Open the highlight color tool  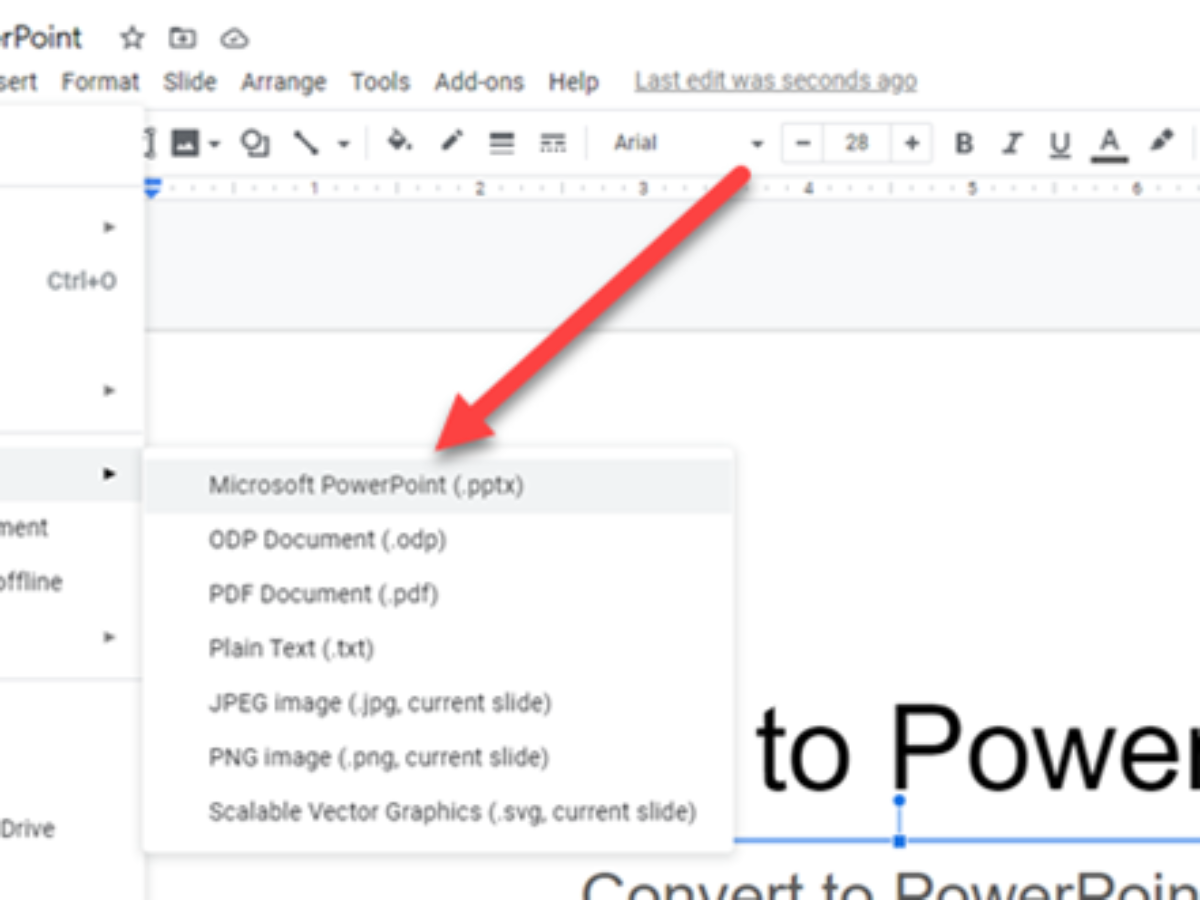click(1160, 142)
